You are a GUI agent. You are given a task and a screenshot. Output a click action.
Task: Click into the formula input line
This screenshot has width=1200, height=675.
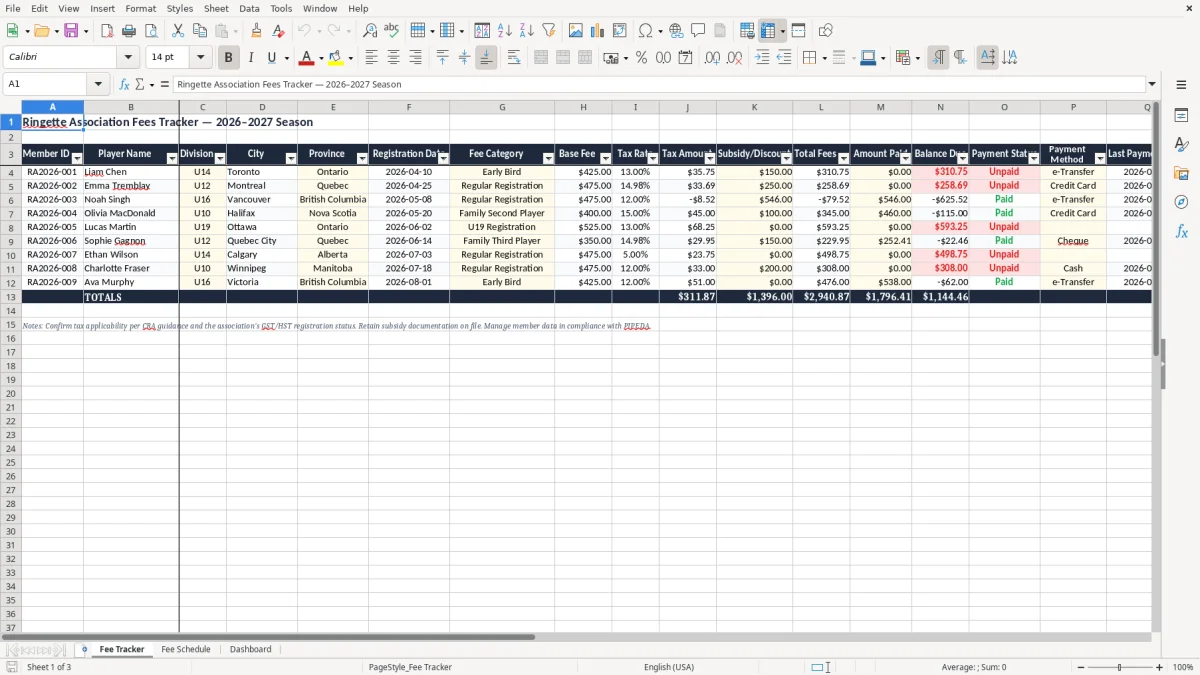point(658,84)
